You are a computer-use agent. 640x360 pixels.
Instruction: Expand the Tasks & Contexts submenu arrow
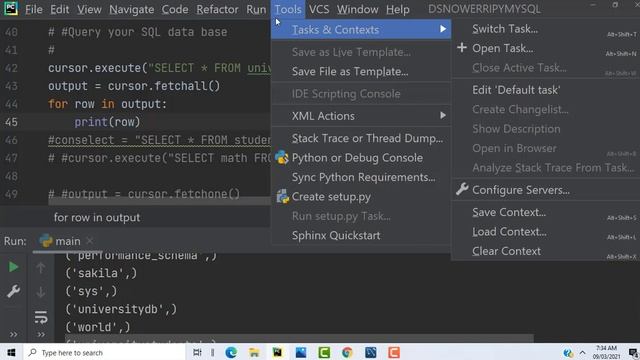[443, 29]
